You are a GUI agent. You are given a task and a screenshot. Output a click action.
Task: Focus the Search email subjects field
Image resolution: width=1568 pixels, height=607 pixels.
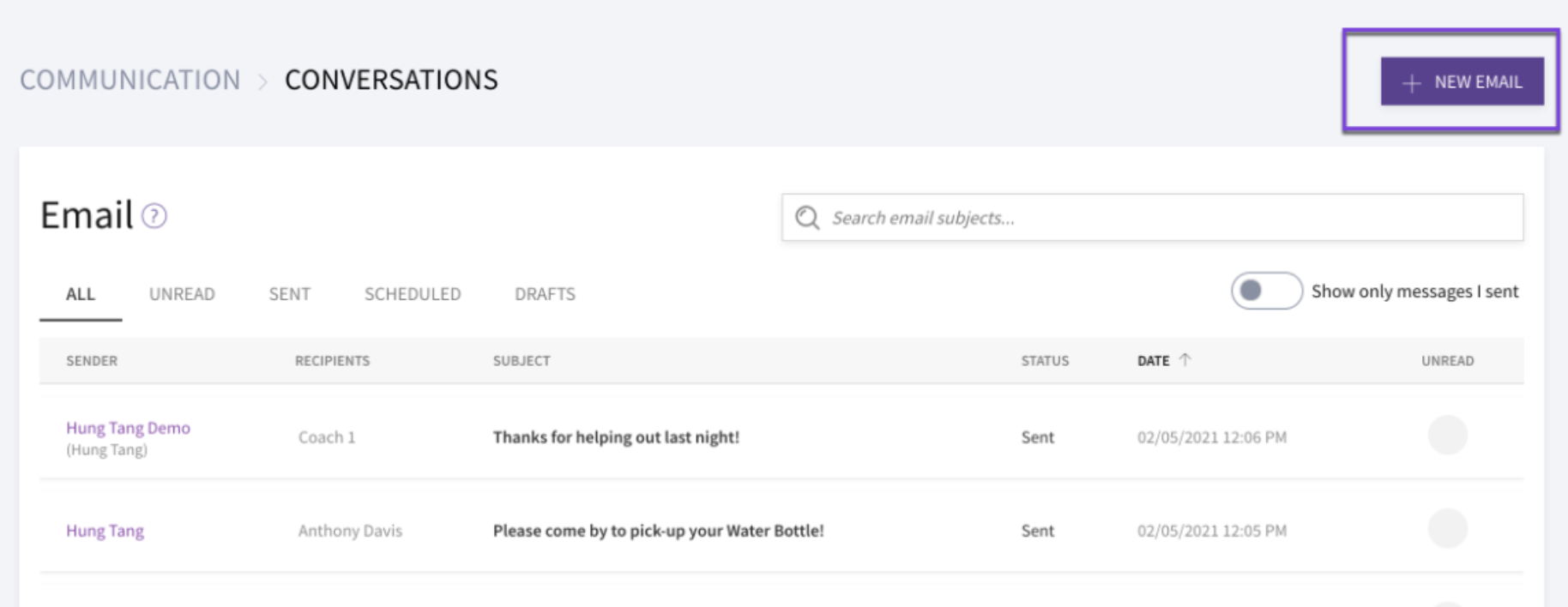coord(1152,218)
